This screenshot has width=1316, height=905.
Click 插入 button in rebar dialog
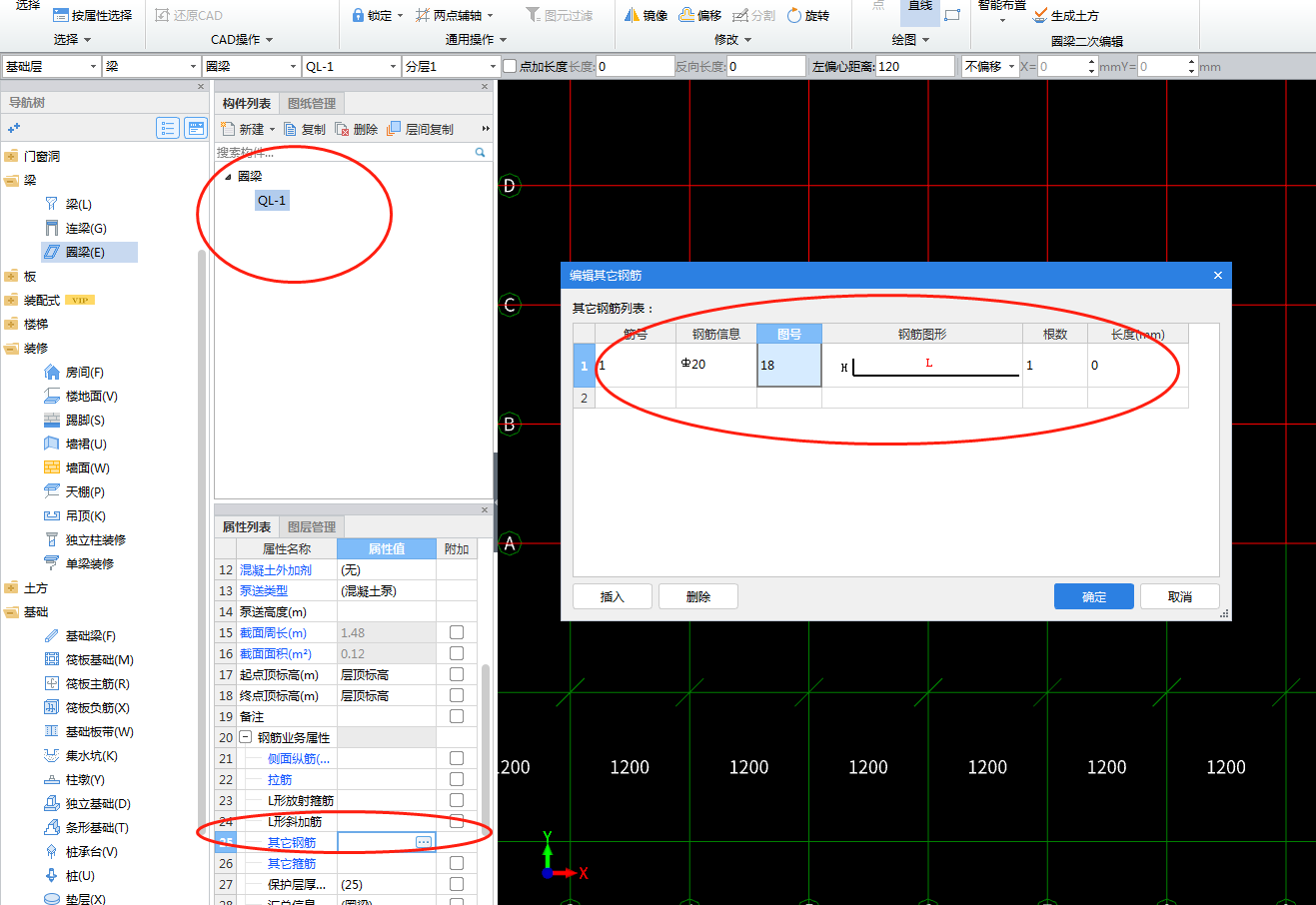pos(613,596)
